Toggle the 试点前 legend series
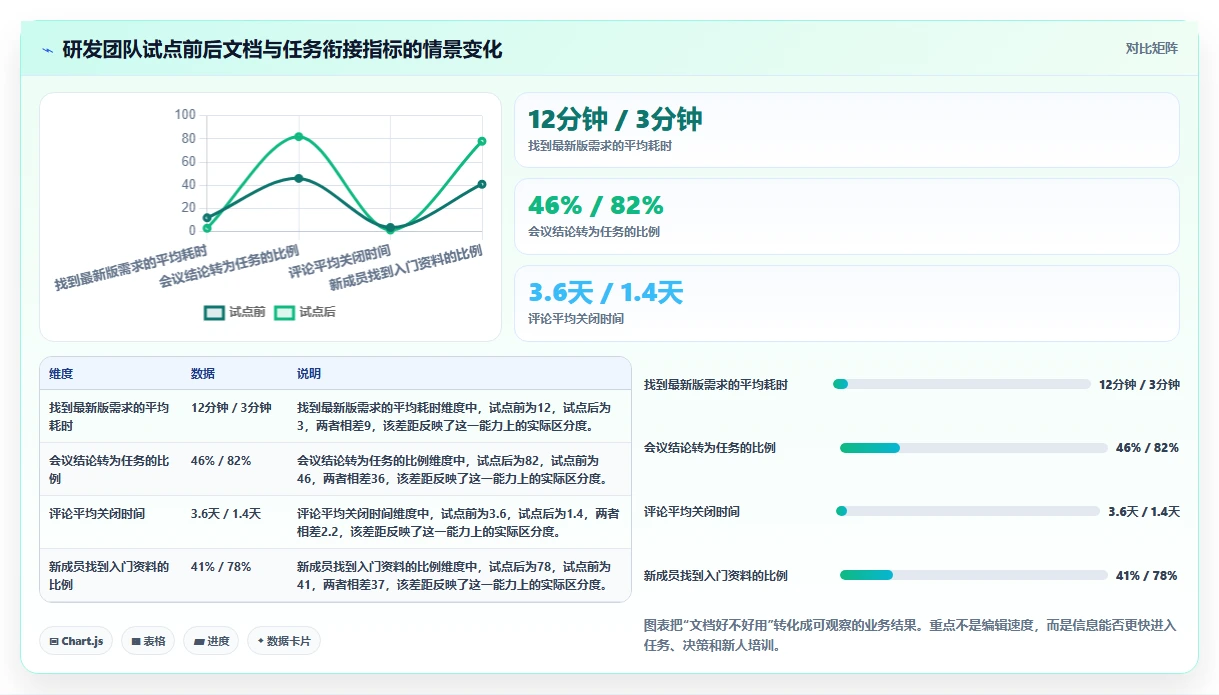 [235, 312]
